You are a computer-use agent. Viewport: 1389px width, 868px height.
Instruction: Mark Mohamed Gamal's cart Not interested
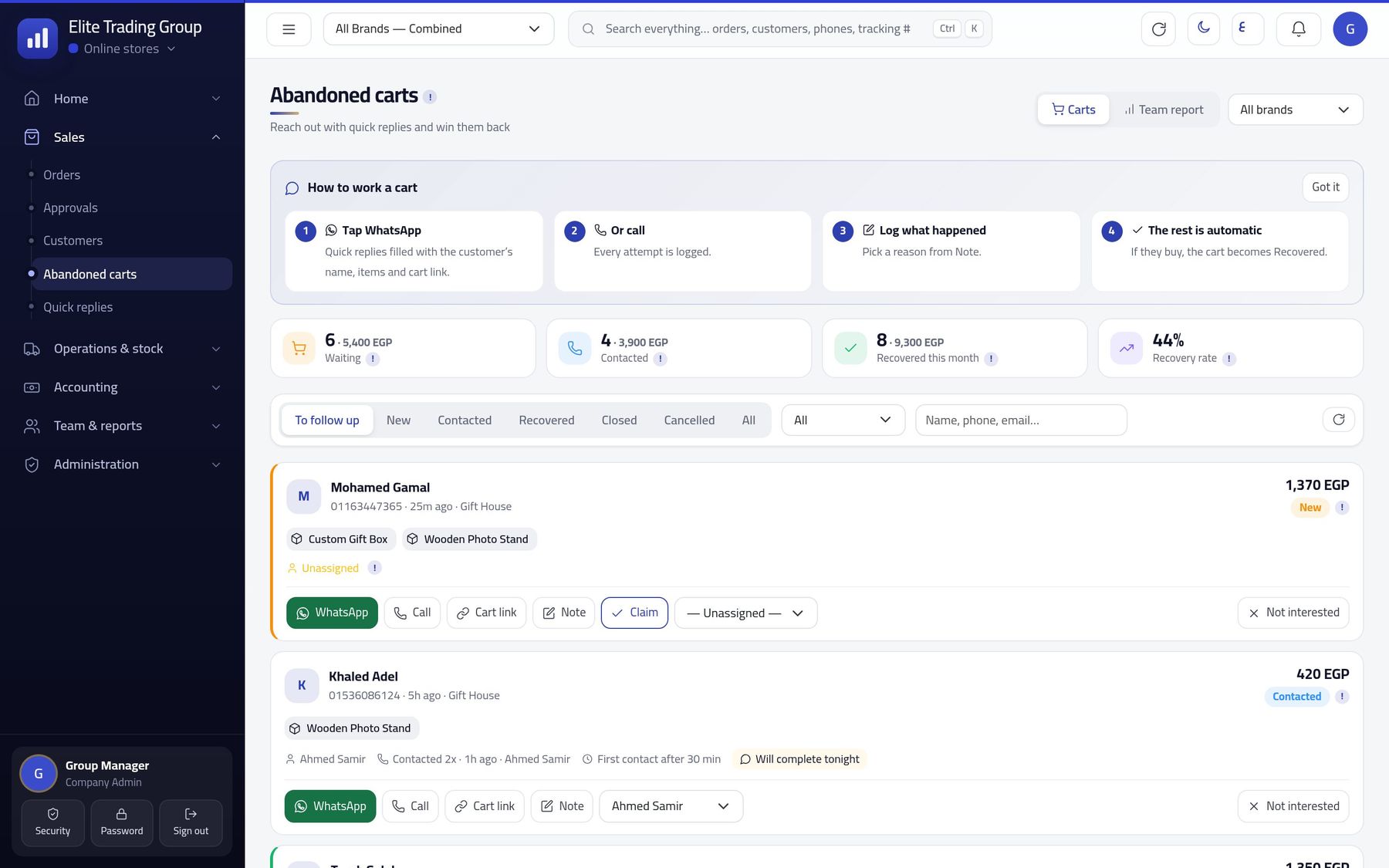[1293, 613]
